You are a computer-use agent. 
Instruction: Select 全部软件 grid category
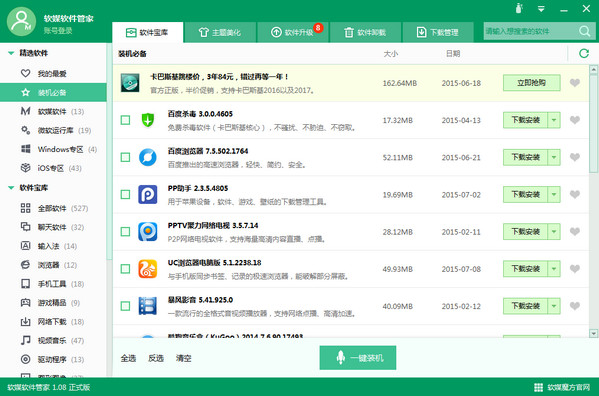coord(53,209)
